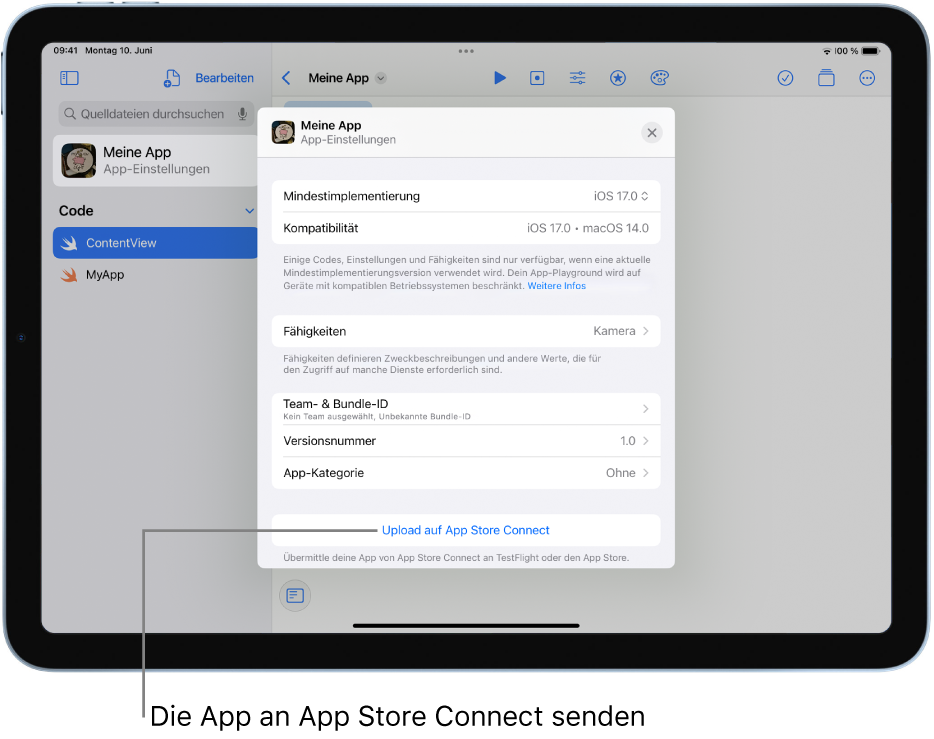The image size is (934, 739).
Task: Open the more options ellipsis icon
Action: tap(867, 78)
